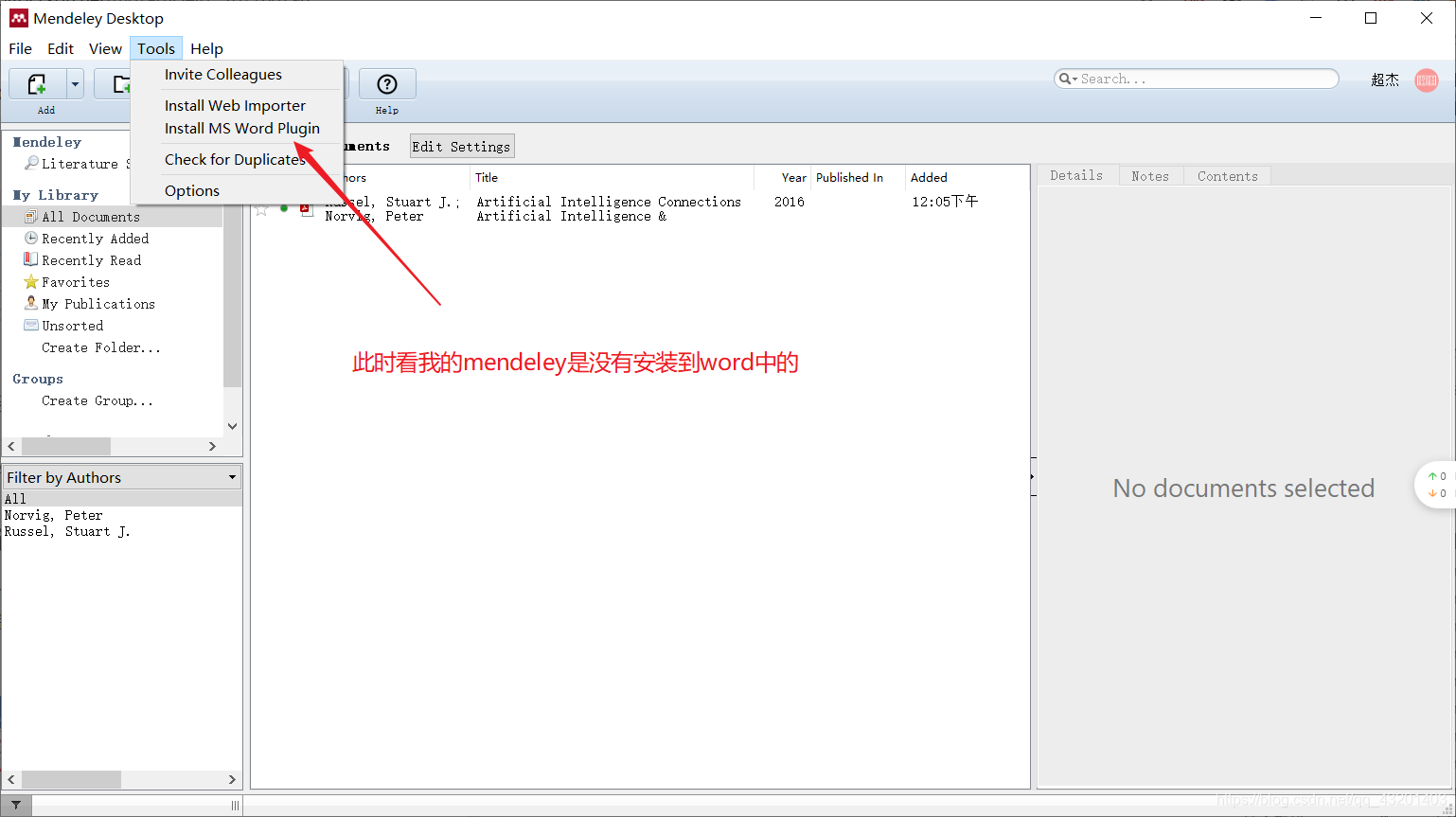Open the File menu
The width and height of the screenshot is (1456, 817).
tap(20, 48)
